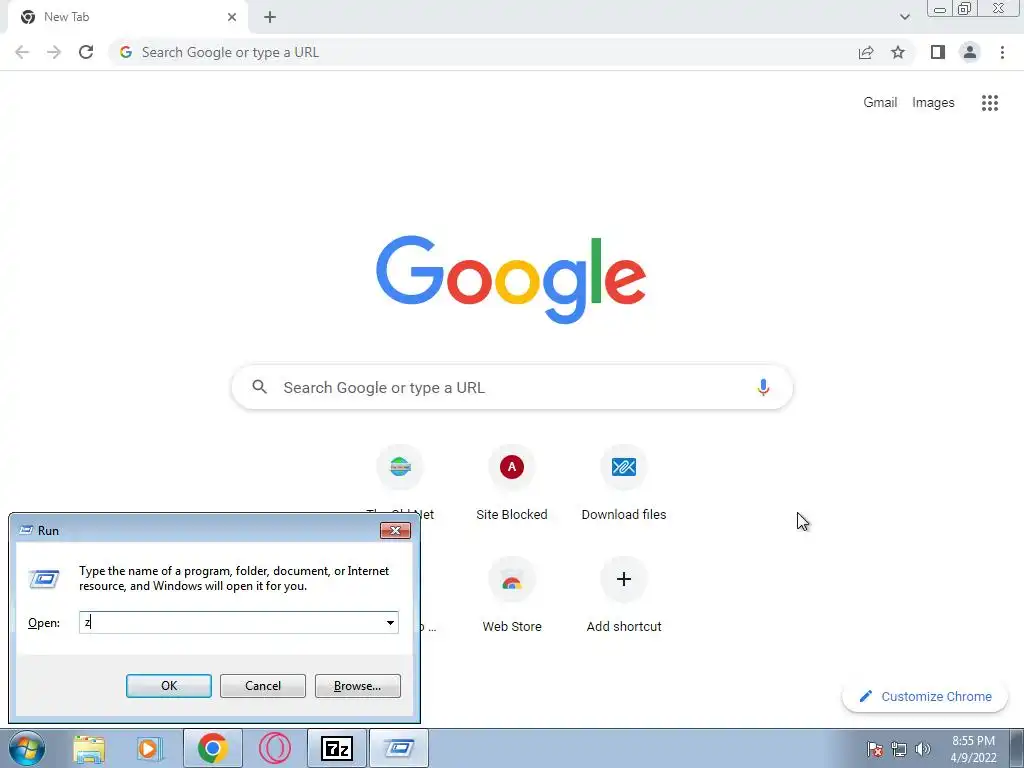The image size is (1024, 768).
Task: Open Windows Explorer from the taskbar
Action: coord(89,748)
